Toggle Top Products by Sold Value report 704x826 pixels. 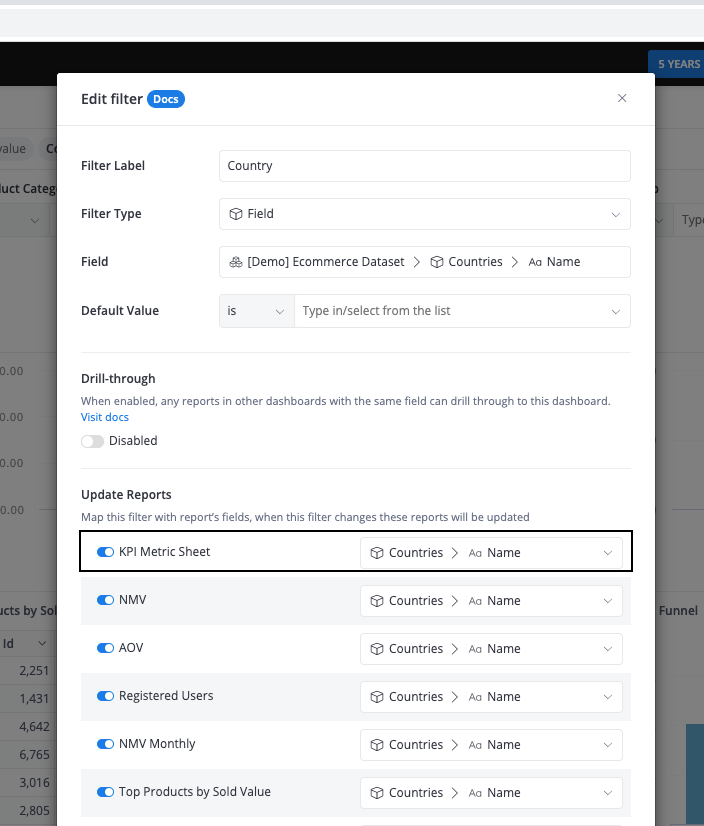click(105, 792)
